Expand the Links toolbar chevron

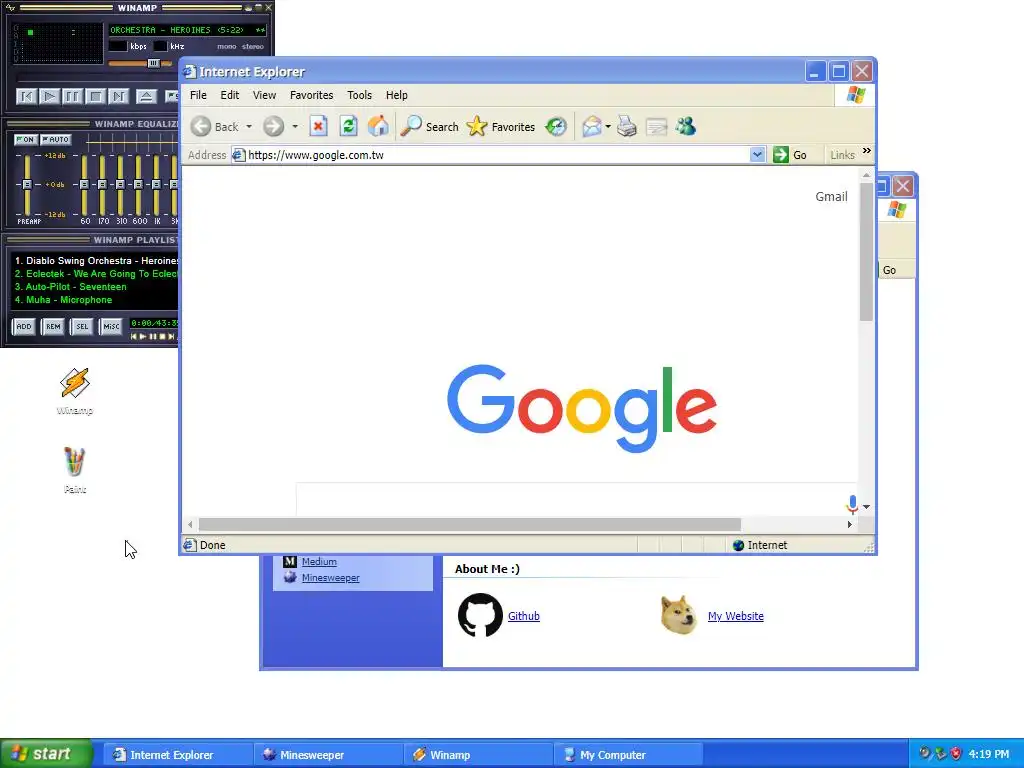[x=867, y=151]
